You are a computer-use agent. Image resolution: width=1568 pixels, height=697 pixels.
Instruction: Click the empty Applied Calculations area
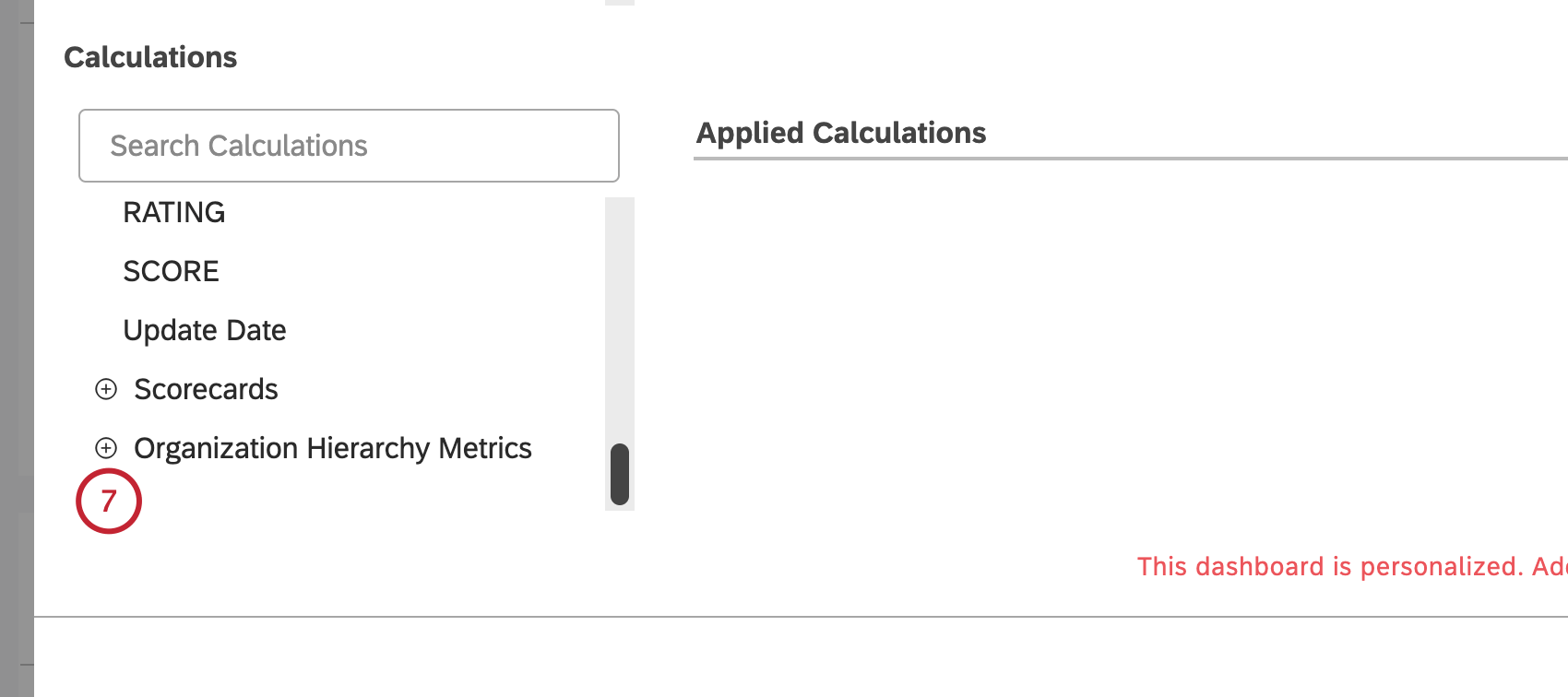1107,350
